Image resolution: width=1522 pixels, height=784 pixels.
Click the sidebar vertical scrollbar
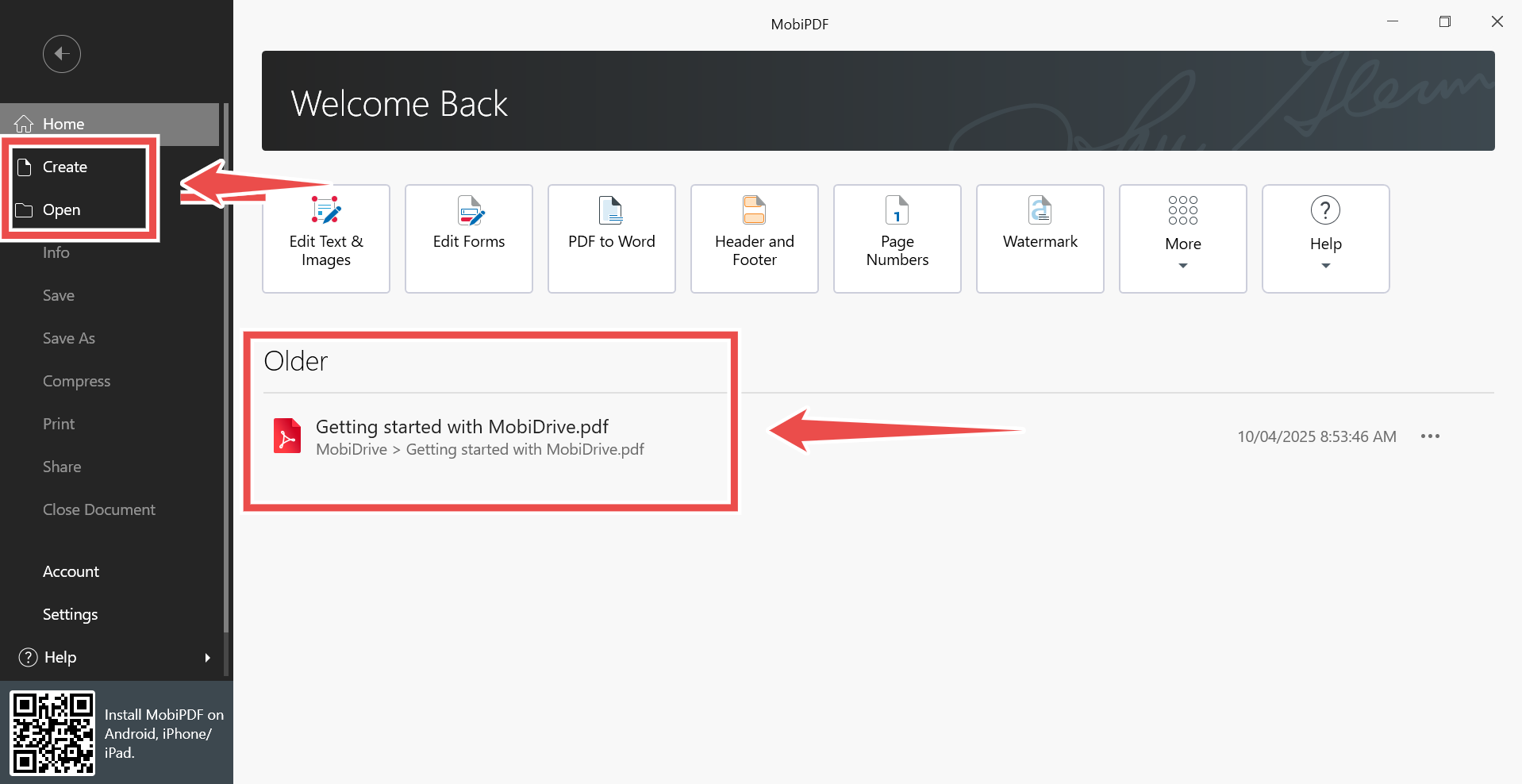click(226, 365)
